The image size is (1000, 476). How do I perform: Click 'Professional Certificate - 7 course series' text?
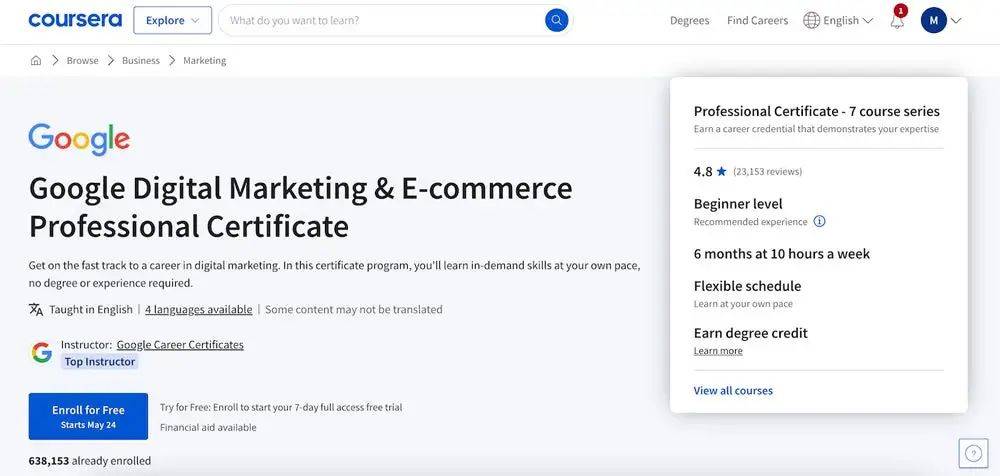pos(817,111)
